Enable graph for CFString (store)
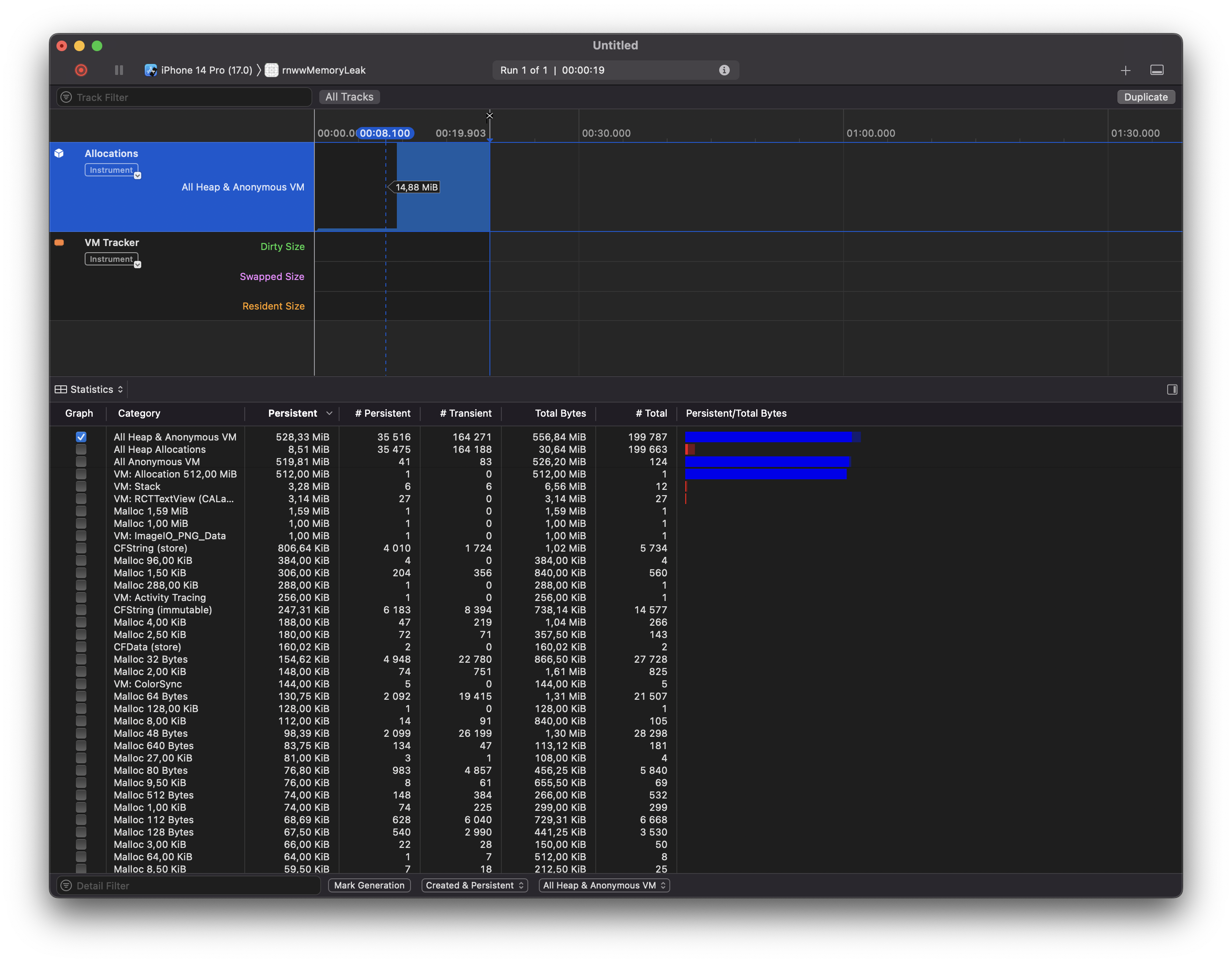Screen dimensions: 1232x963 (x=81, y=548)
